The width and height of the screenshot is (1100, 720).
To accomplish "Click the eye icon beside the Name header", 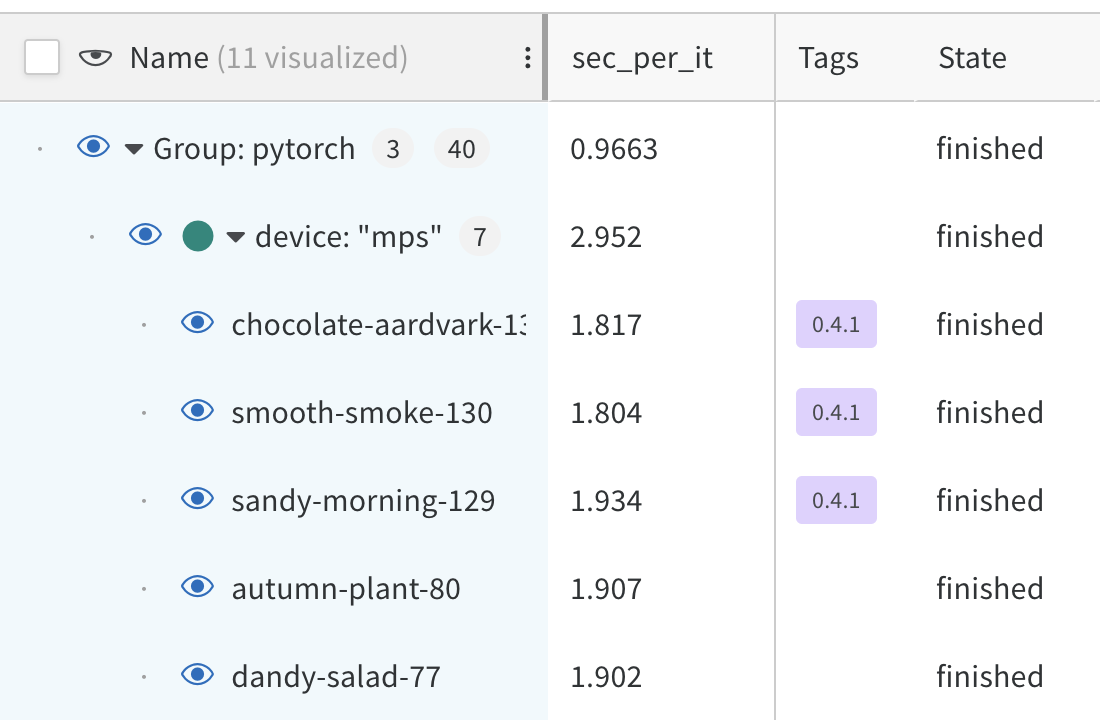I will click(95, 58).
